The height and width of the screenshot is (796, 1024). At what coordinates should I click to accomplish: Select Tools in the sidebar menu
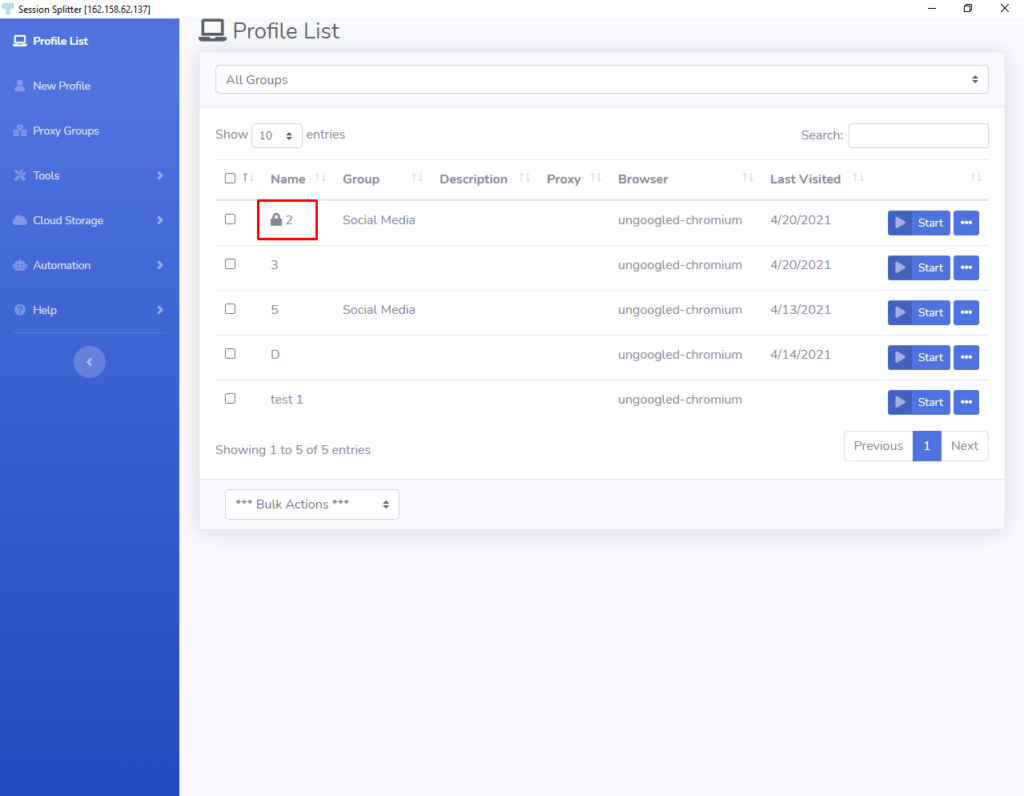tap(46, 176)
